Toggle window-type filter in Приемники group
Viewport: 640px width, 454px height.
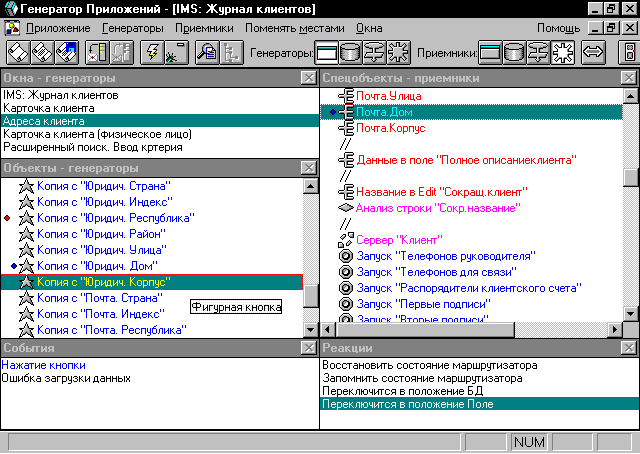(x=489, y=52)
